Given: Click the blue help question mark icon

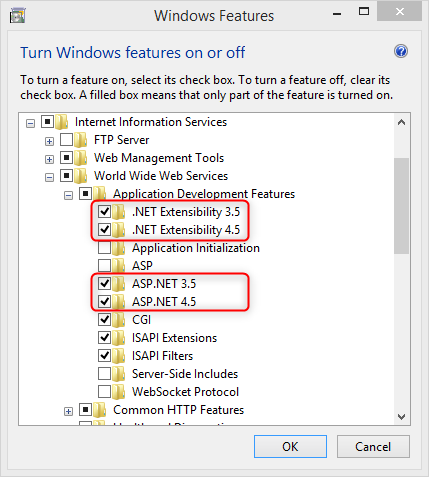Looking at the screenshot, I should pos(401,51).
